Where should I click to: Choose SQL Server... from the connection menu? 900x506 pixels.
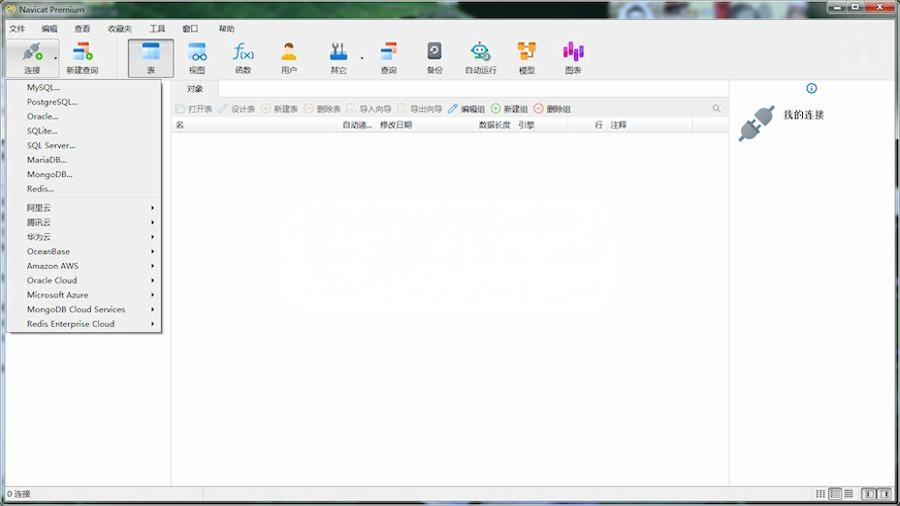(x=84, y=145)
